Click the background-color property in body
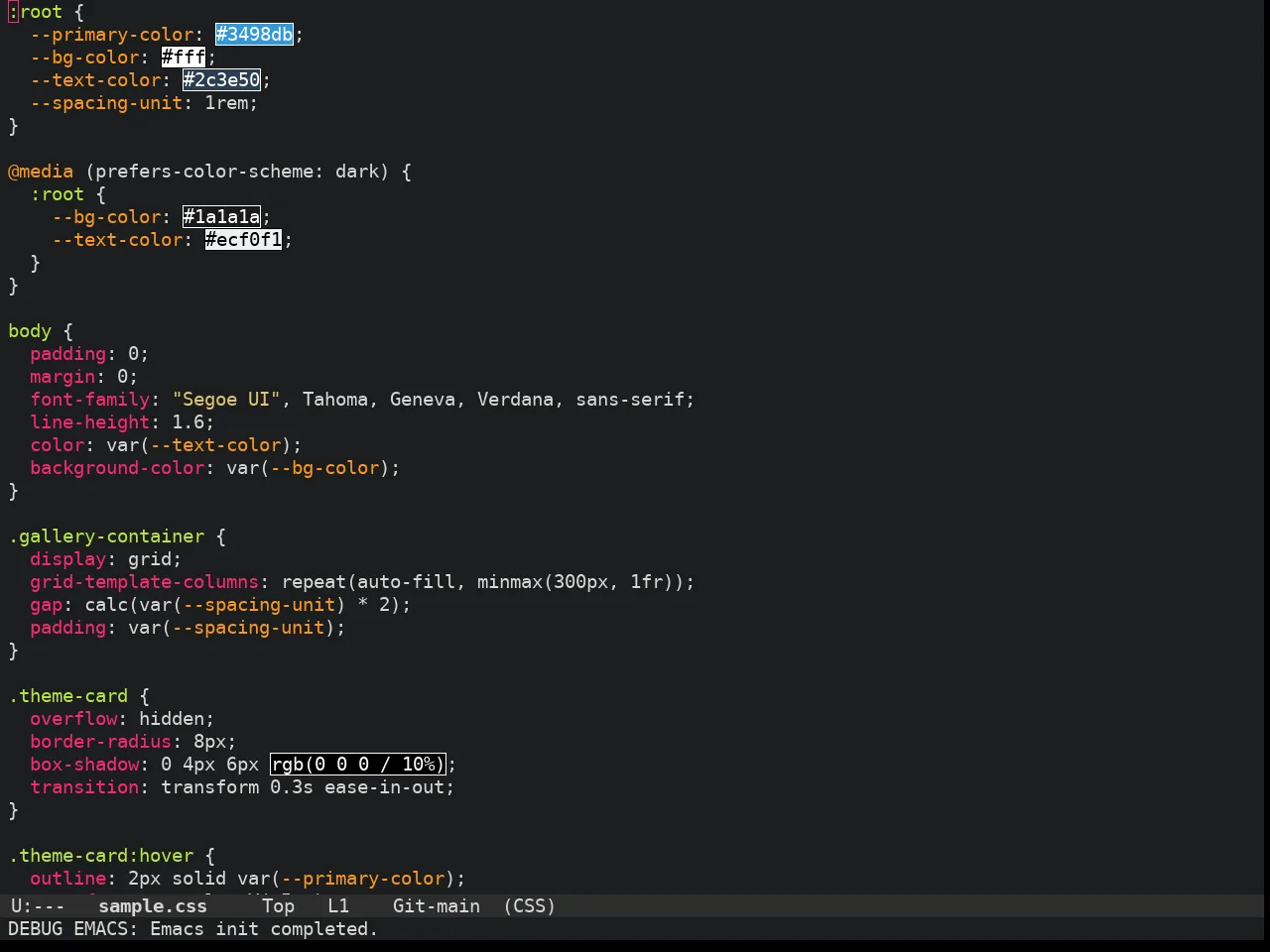Viewport: 1270px width, 952px height. tap(117, 468)
